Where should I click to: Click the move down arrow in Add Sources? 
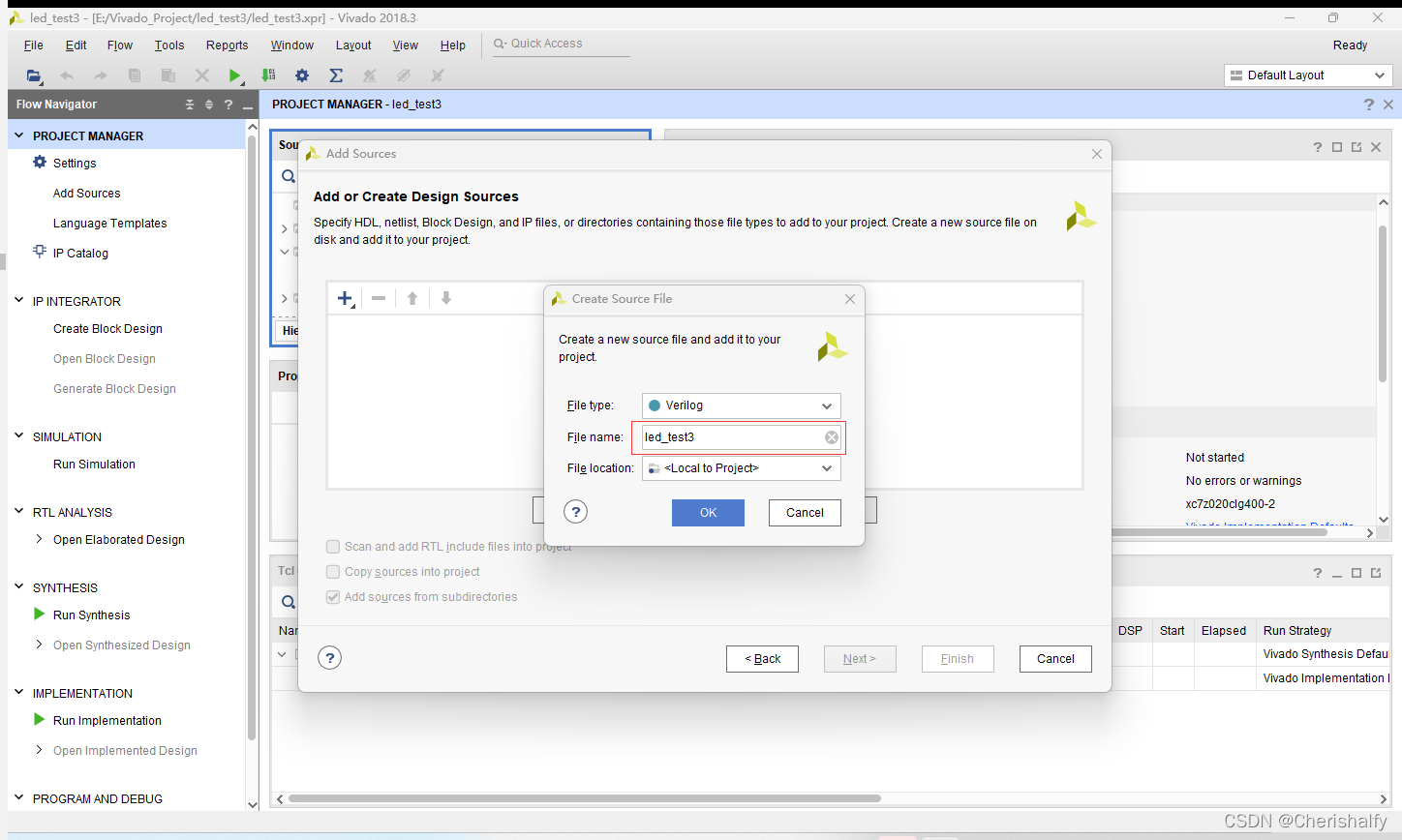pos(446,298)
